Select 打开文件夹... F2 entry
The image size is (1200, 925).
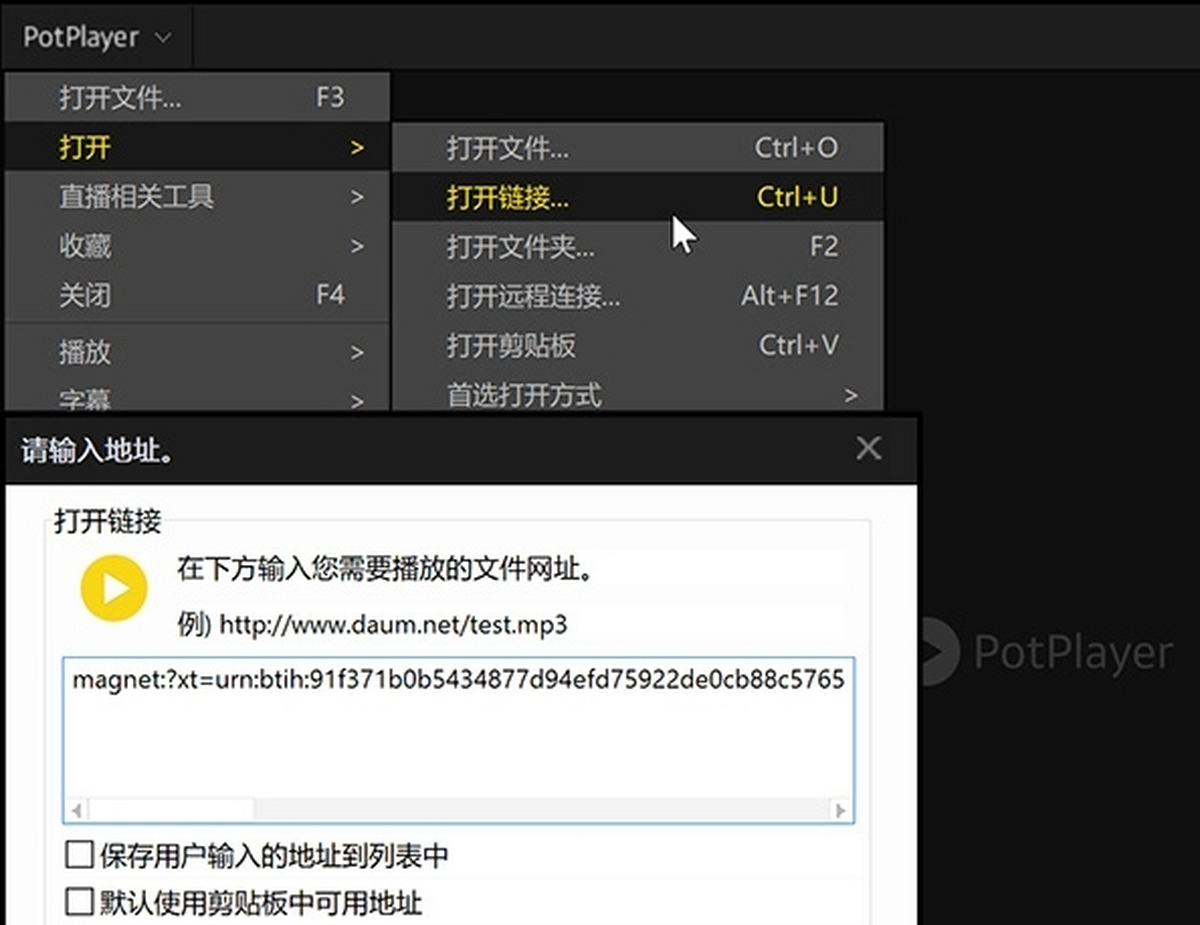638,246
